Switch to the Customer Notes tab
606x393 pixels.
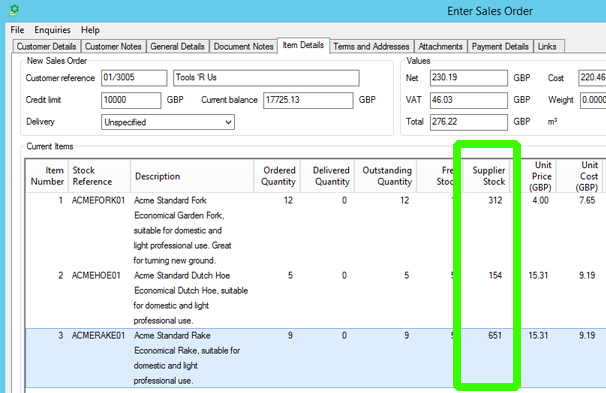[113, 46]
